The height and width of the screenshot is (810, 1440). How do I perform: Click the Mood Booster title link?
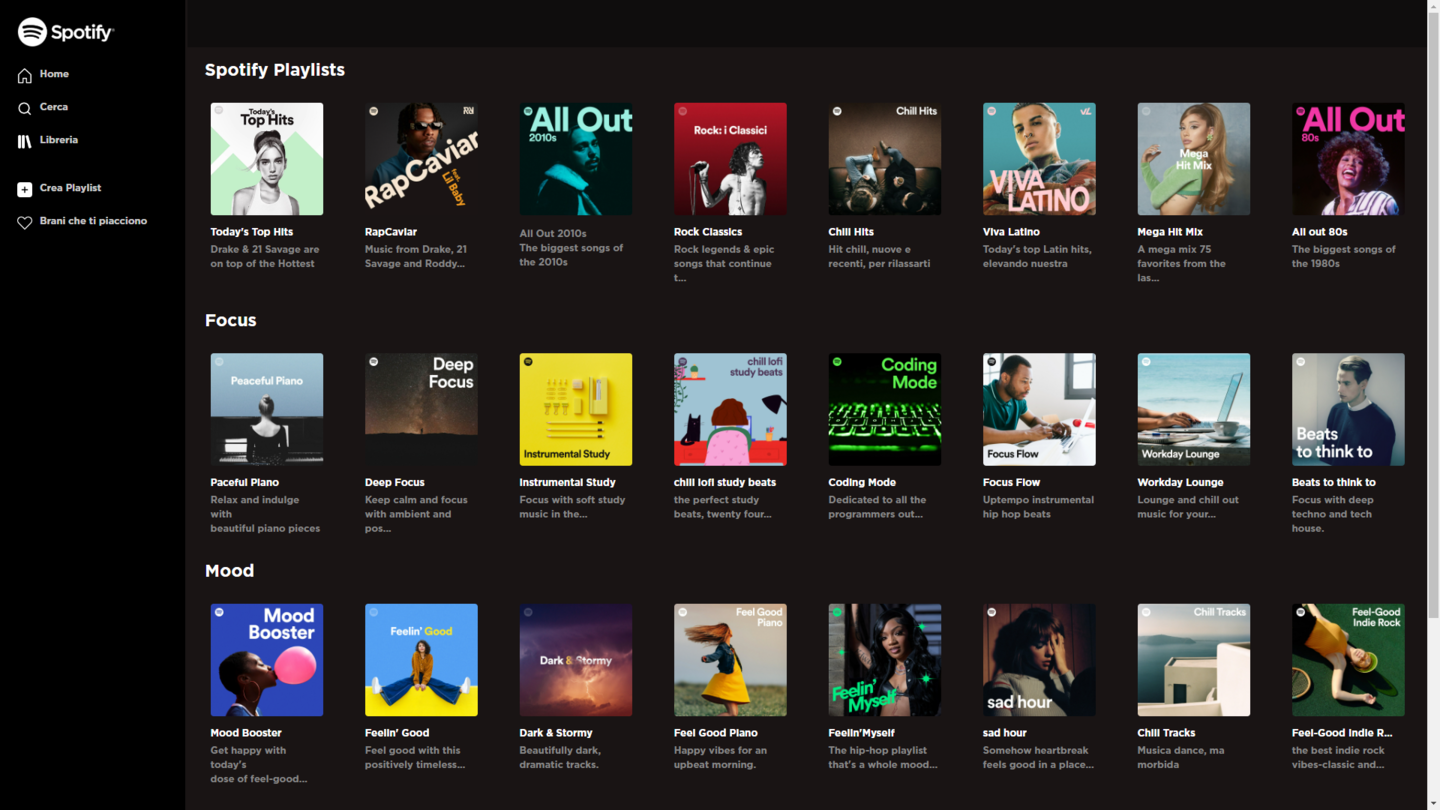(x=246, y=733)
